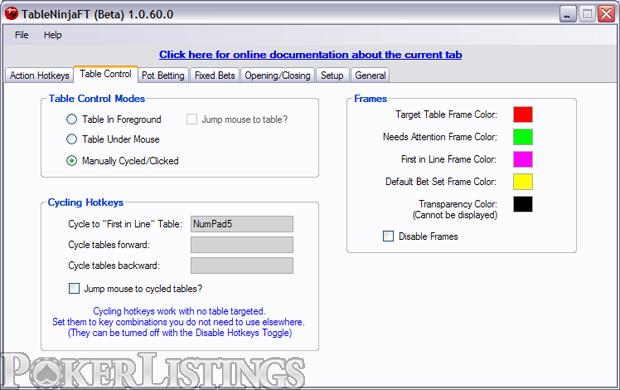Click the Disable Hotkeys Toggle note text
Image resolution: width=620 pixels, height=390 pixels.
click(180, 333)
